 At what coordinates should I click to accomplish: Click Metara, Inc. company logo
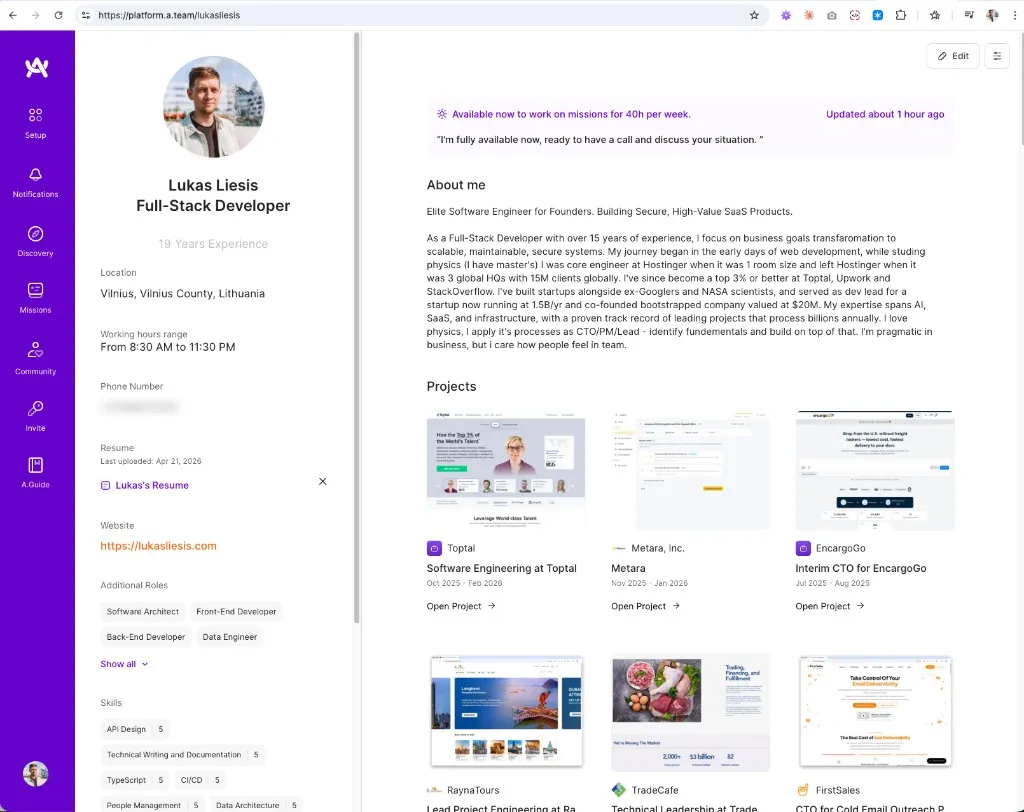pyautogui.click(x=618, y=548)
